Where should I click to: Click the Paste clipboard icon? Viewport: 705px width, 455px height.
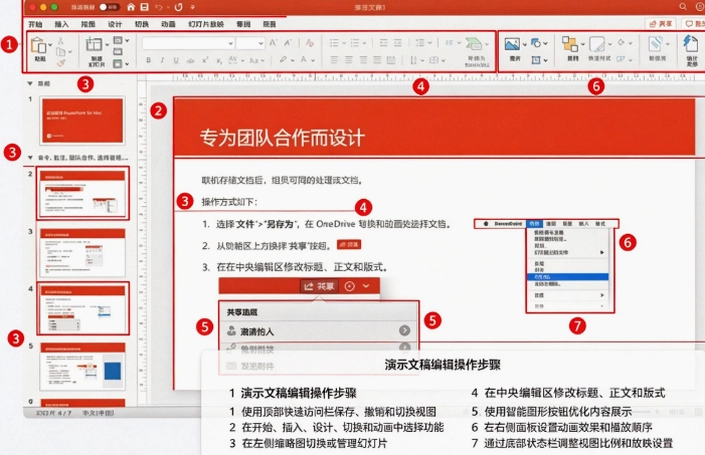39,45
